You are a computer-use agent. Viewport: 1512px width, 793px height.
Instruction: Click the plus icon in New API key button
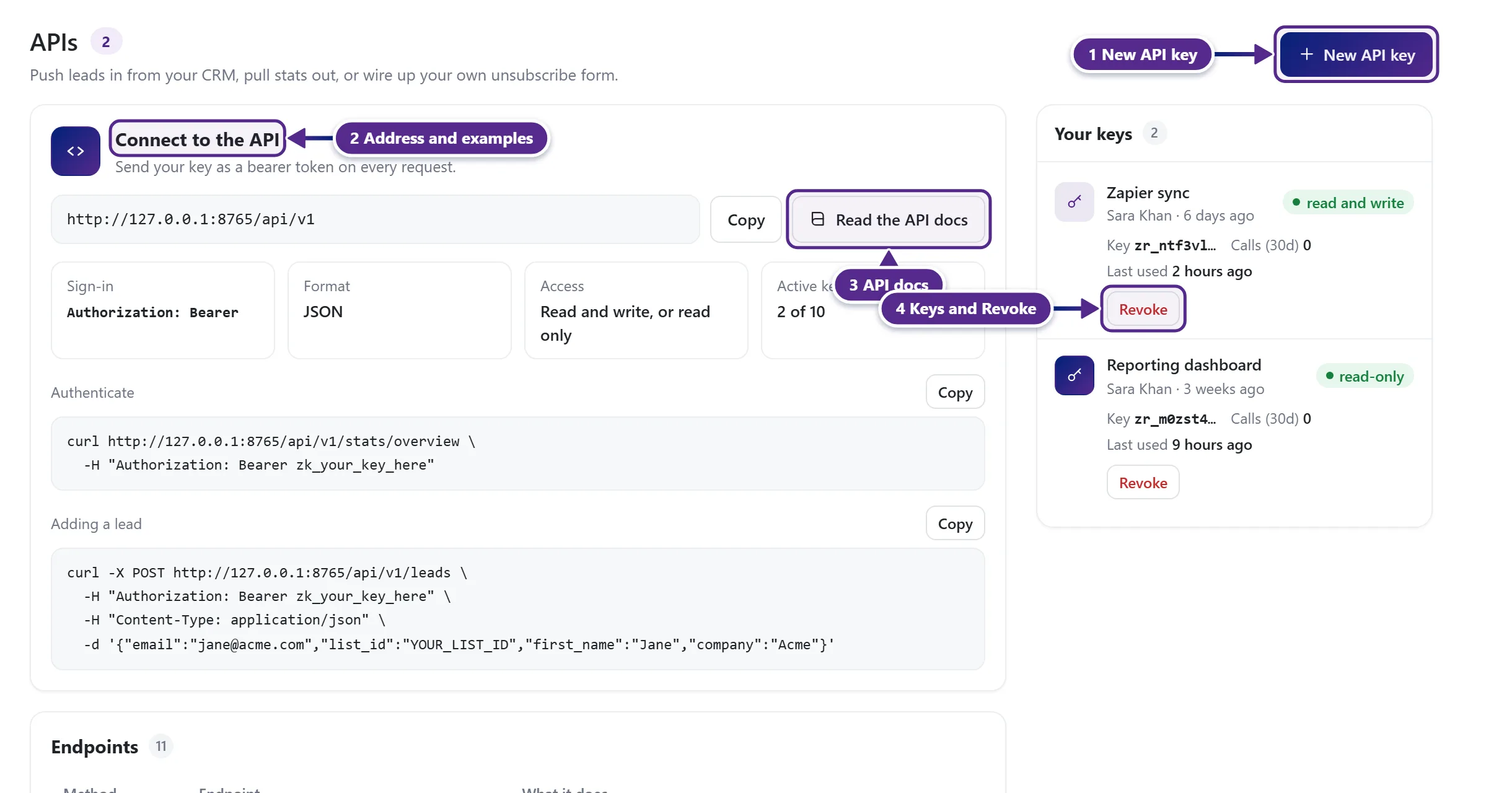1306,55
